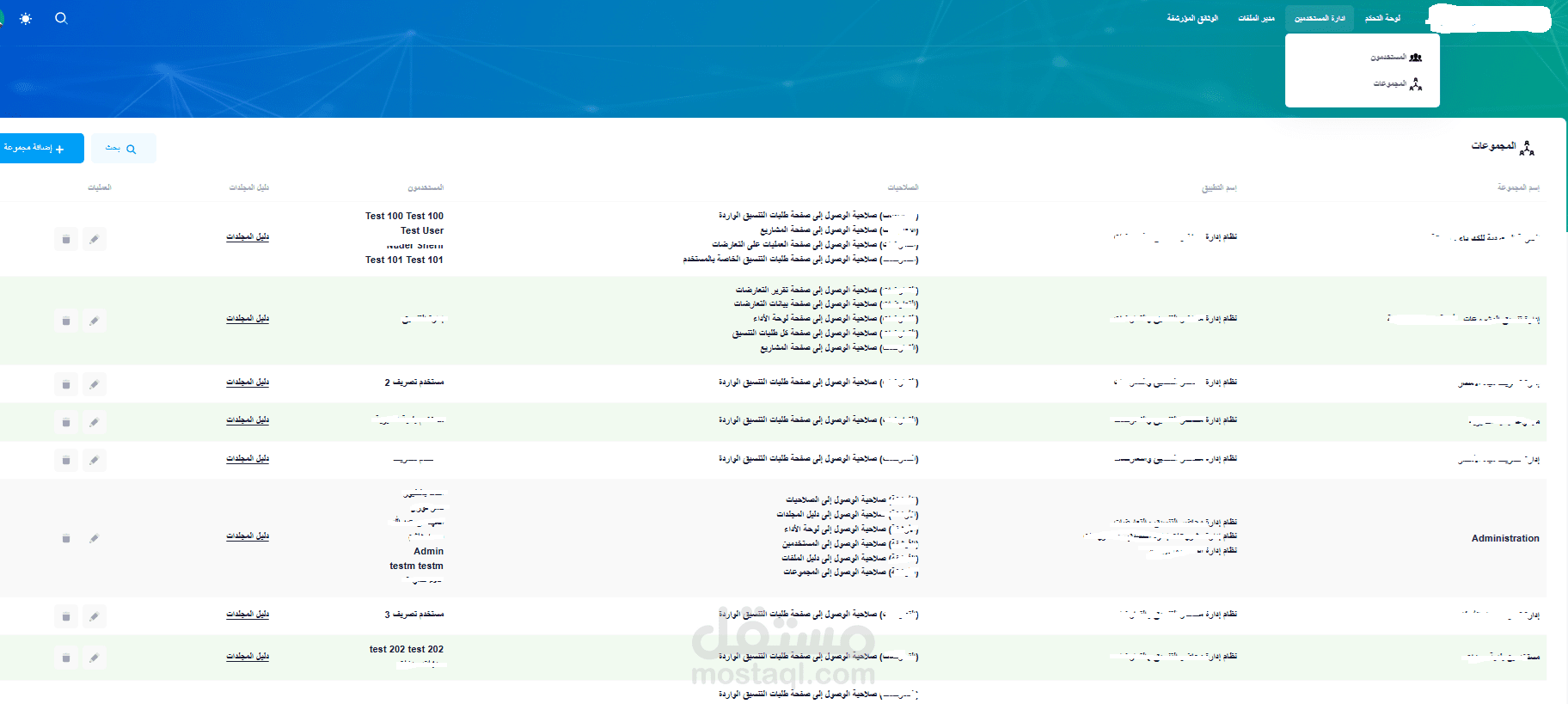Screen dimensions: 1568x704
Task: Open the الوثائق المؤرشفة nav item
Action: click(x=1192, y=18)
